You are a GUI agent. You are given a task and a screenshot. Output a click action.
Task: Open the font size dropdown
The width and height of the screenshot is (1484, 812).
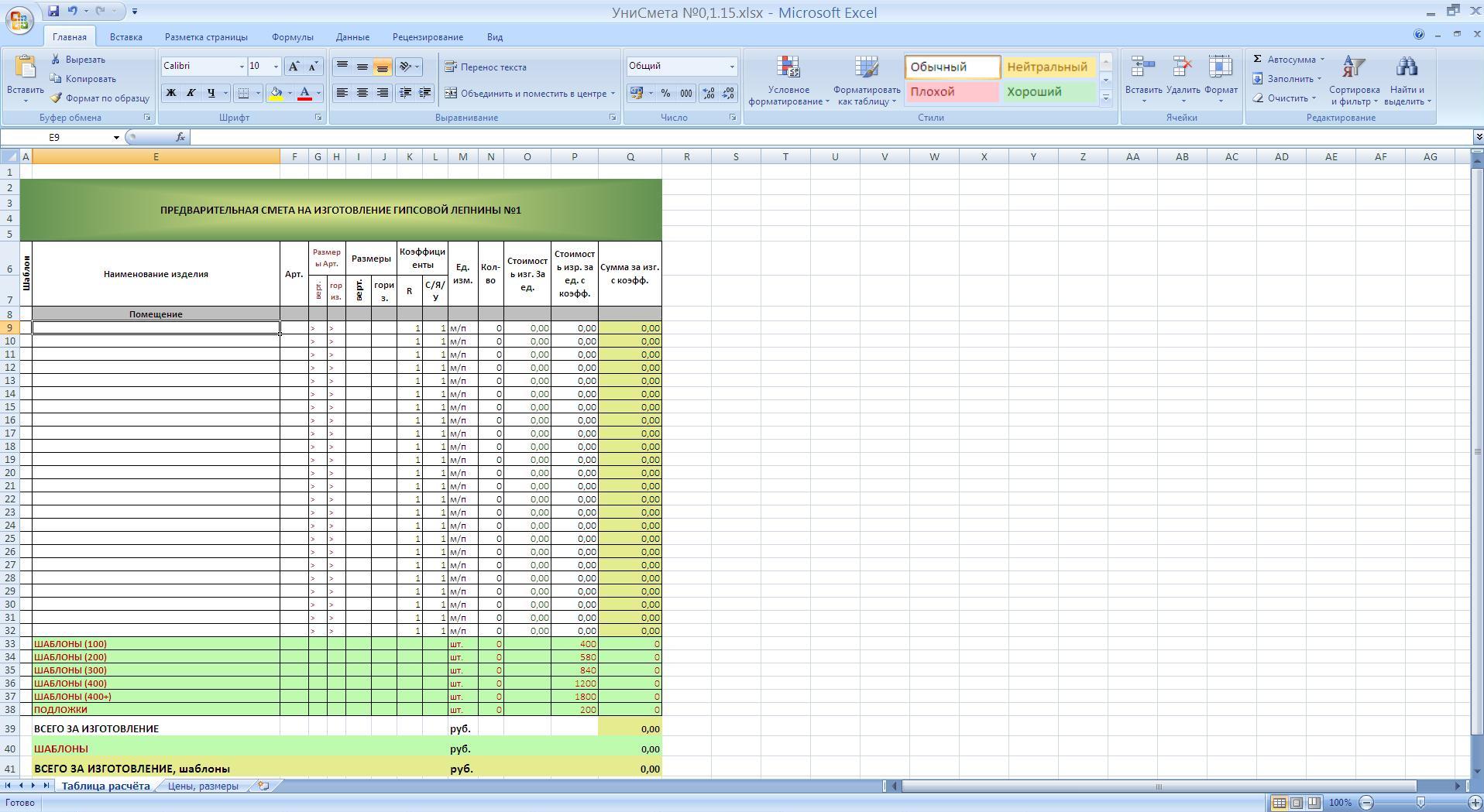tap(276, 67)
